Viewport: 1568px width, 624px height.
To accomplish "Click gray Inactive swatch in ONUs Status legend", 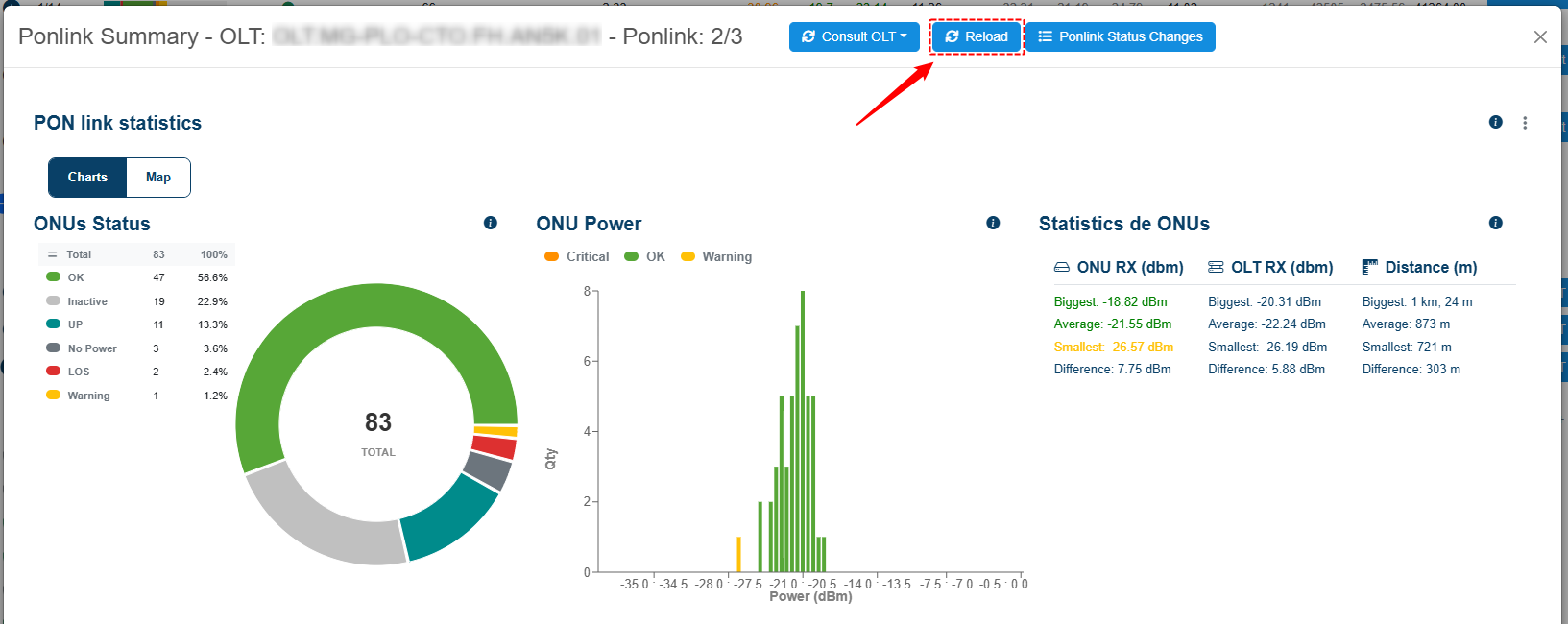I will coord(54,300).
